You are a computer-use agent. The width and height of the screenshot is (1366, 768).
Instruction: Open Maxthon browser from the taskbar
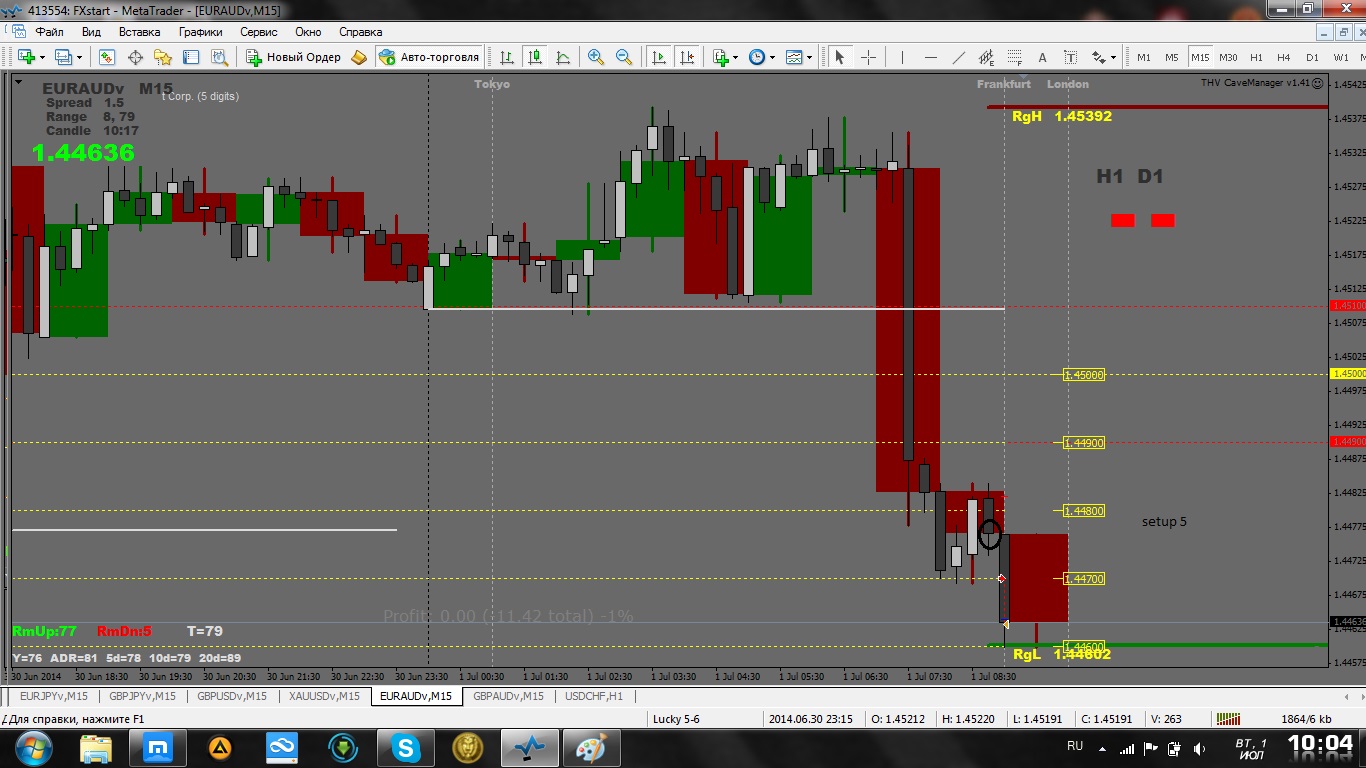click(158, 747)
